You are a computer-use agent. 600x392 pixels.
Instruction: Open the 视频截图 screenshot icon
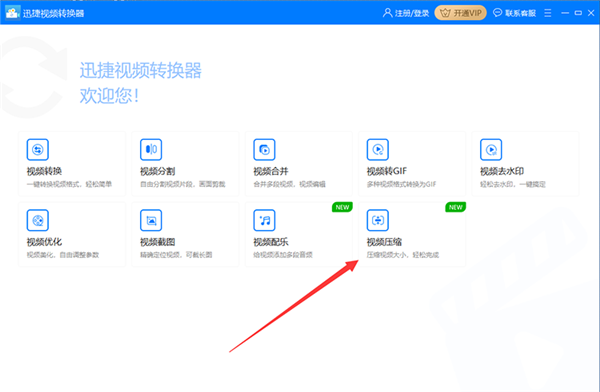point(151,220)
